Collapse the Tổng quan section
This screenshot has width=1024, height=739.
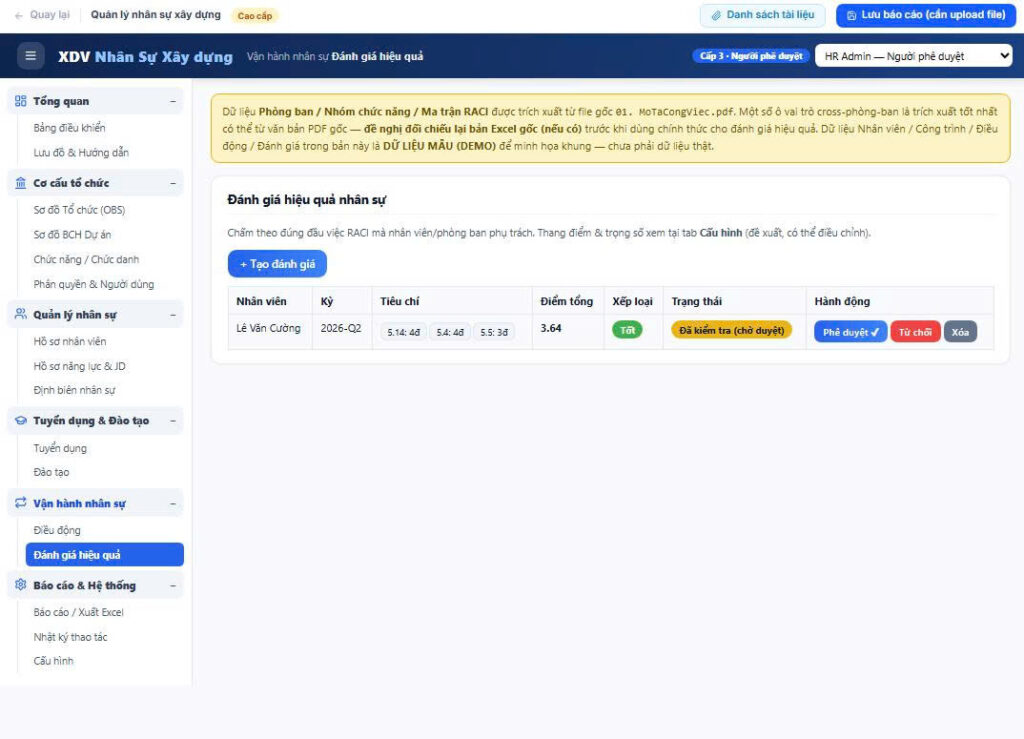point(173,101)
